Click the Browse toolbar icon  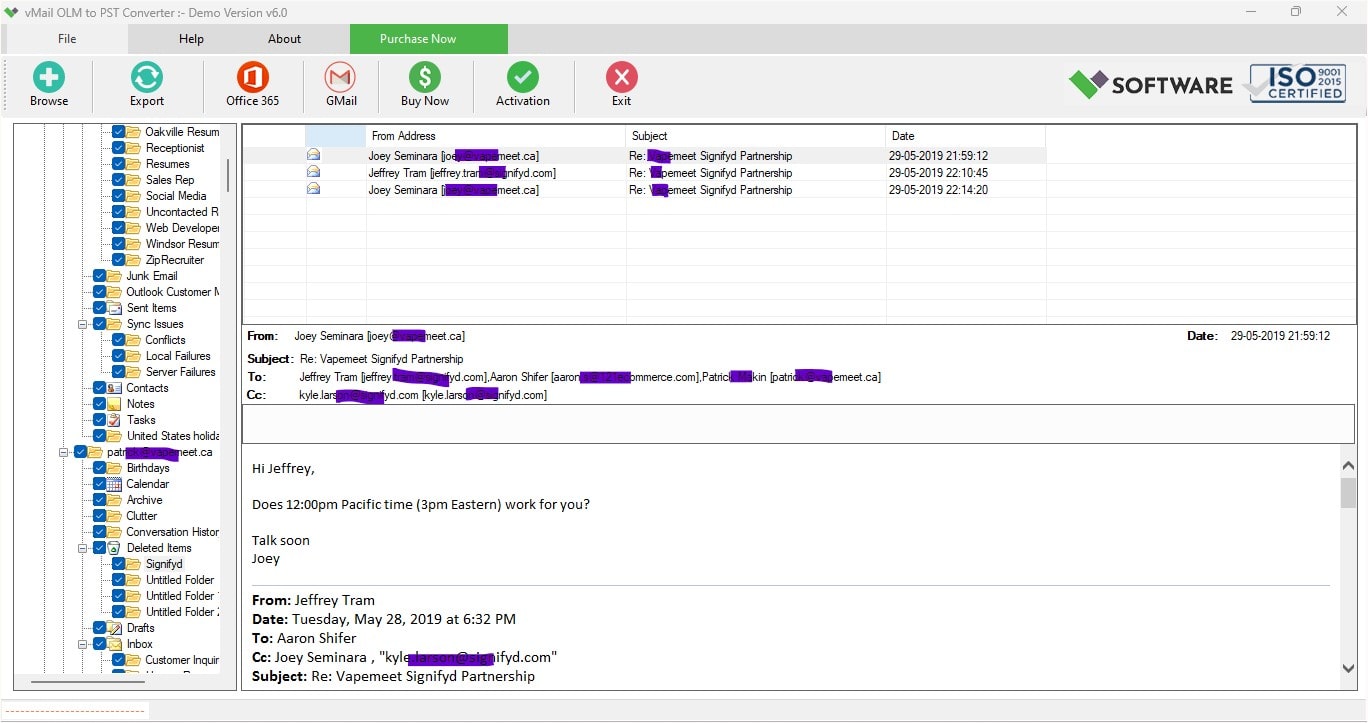(x=48, y=78)
